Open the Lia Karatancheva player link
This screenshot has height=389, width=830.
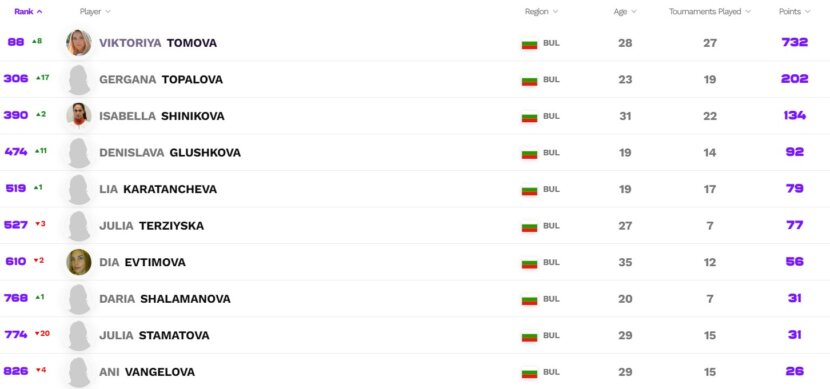(x=158, y=189)
